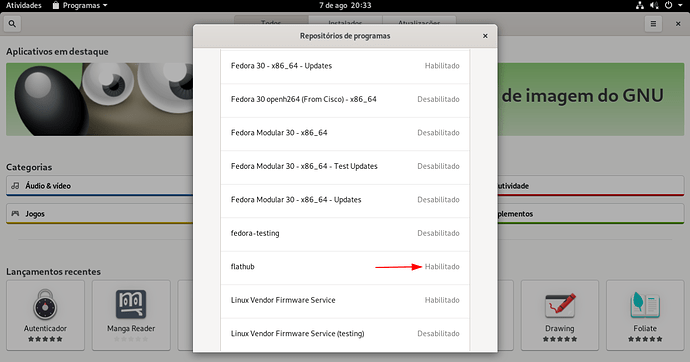This screenshot has height=362, width=690.
Task: Open the clock showing 7 de ago 20:33
Action: [345, 5]
